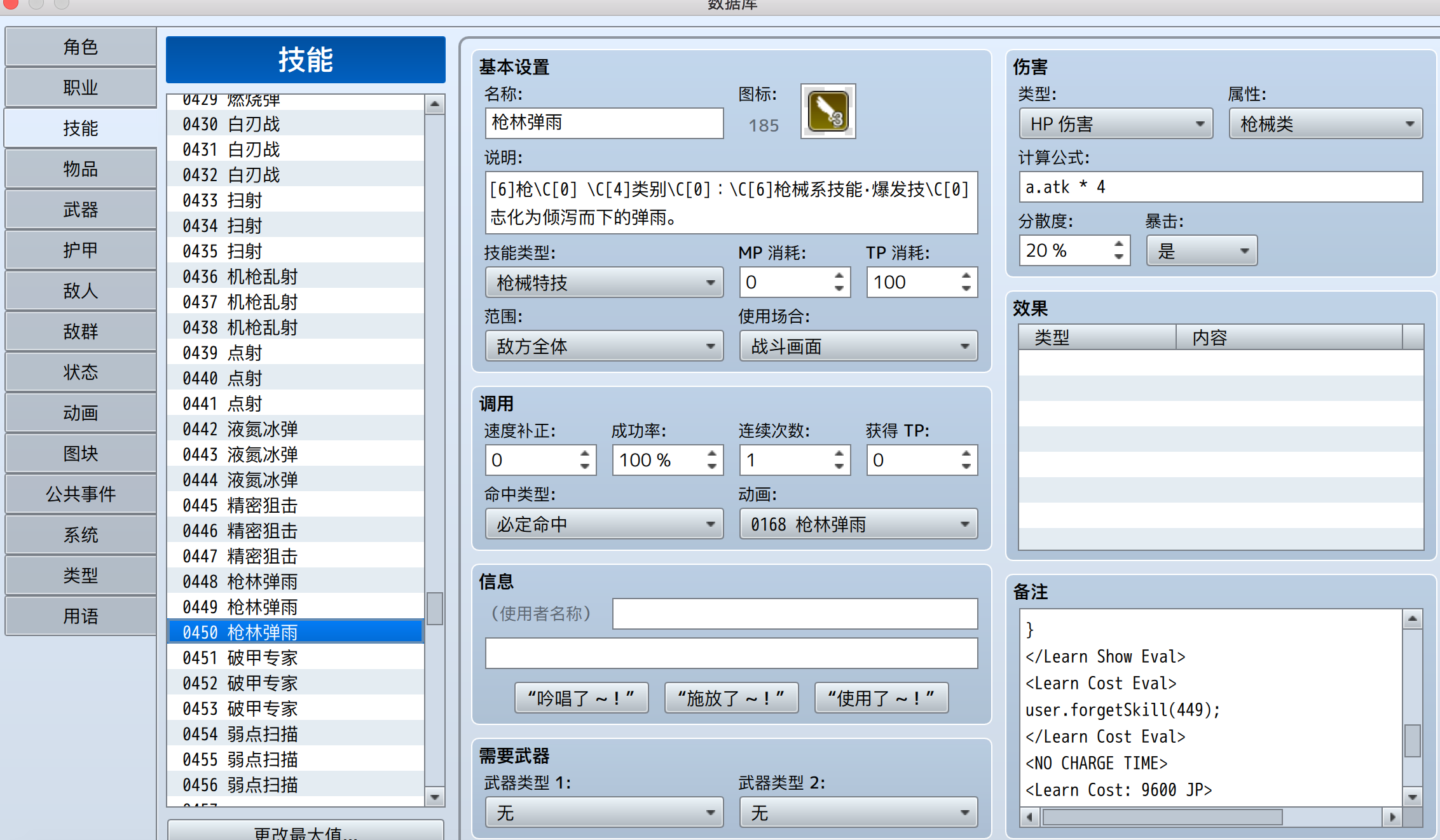The height and width of the screenshot is (840, 1440).
Task: Open the 暴击 dropdown
Action: pos(1202,251)
